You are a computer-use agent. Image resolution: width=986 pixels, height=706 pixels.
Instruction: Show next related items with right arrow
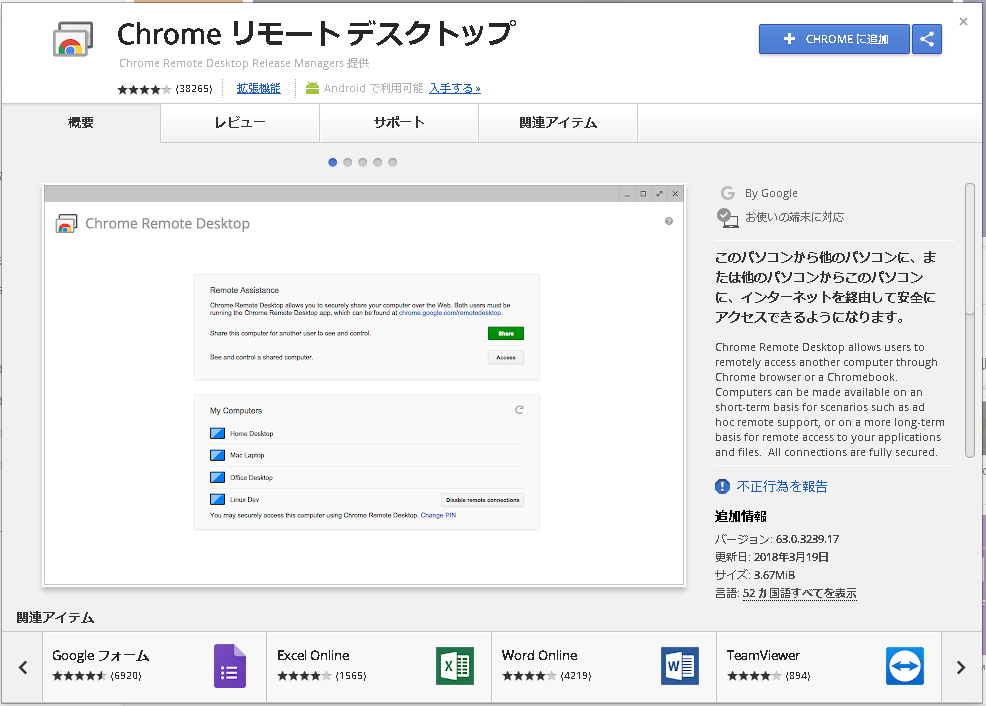pos(961,667)
